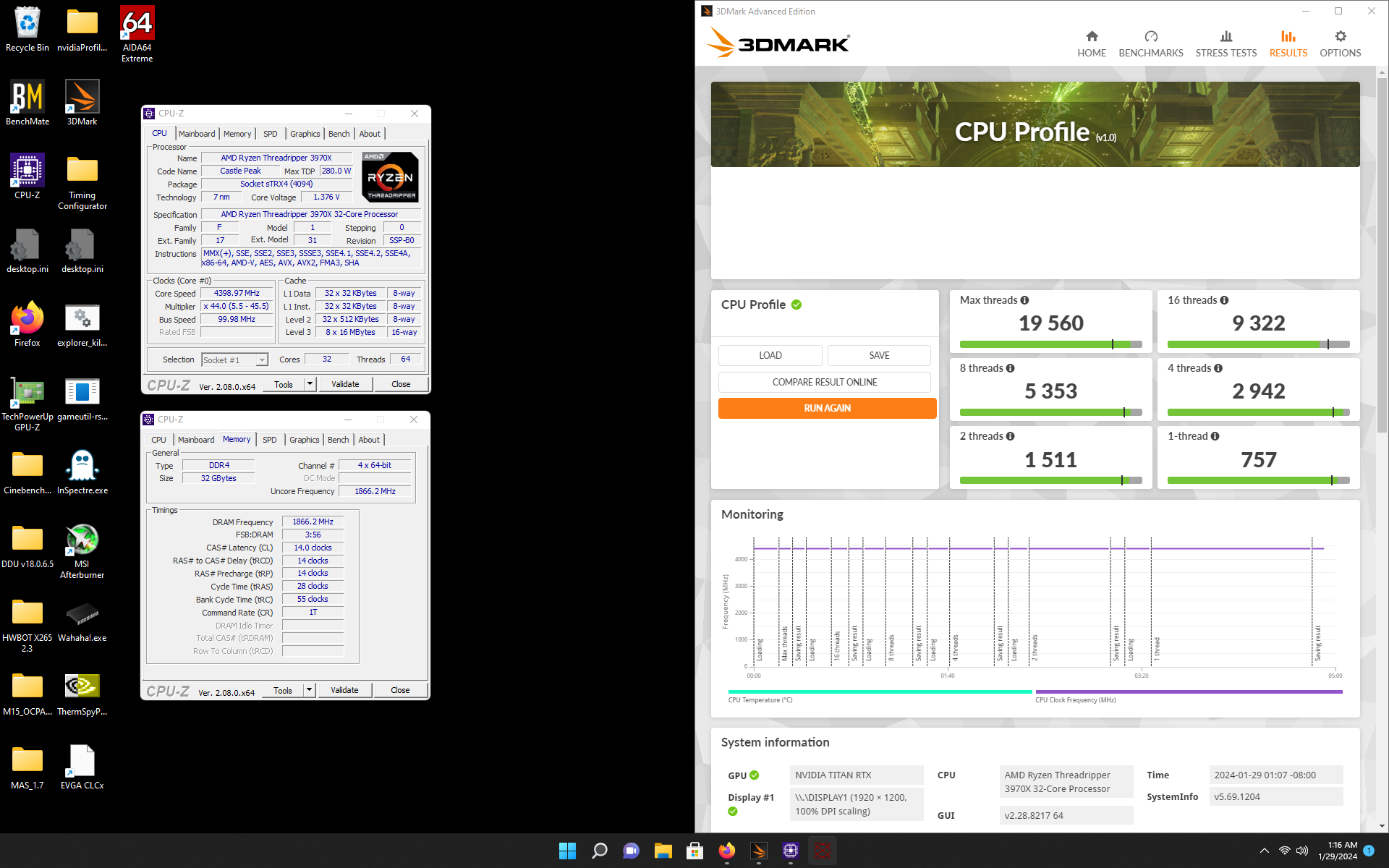The height and width of the screenshot is (868, 1389).
Task: Open File Explorer from taskbar
Action: click(x=663, y=851)
